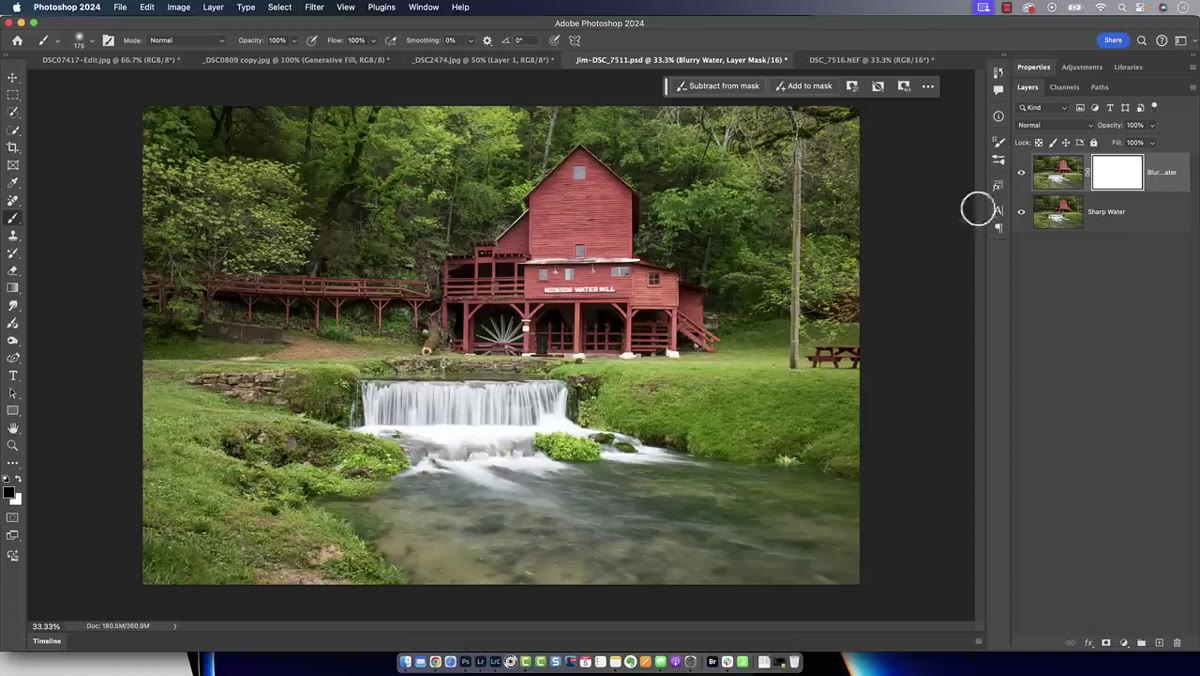
Task: Open the layer blend mode Normal dropdown
Action: pyautogui.click(x=1054, y=125)
